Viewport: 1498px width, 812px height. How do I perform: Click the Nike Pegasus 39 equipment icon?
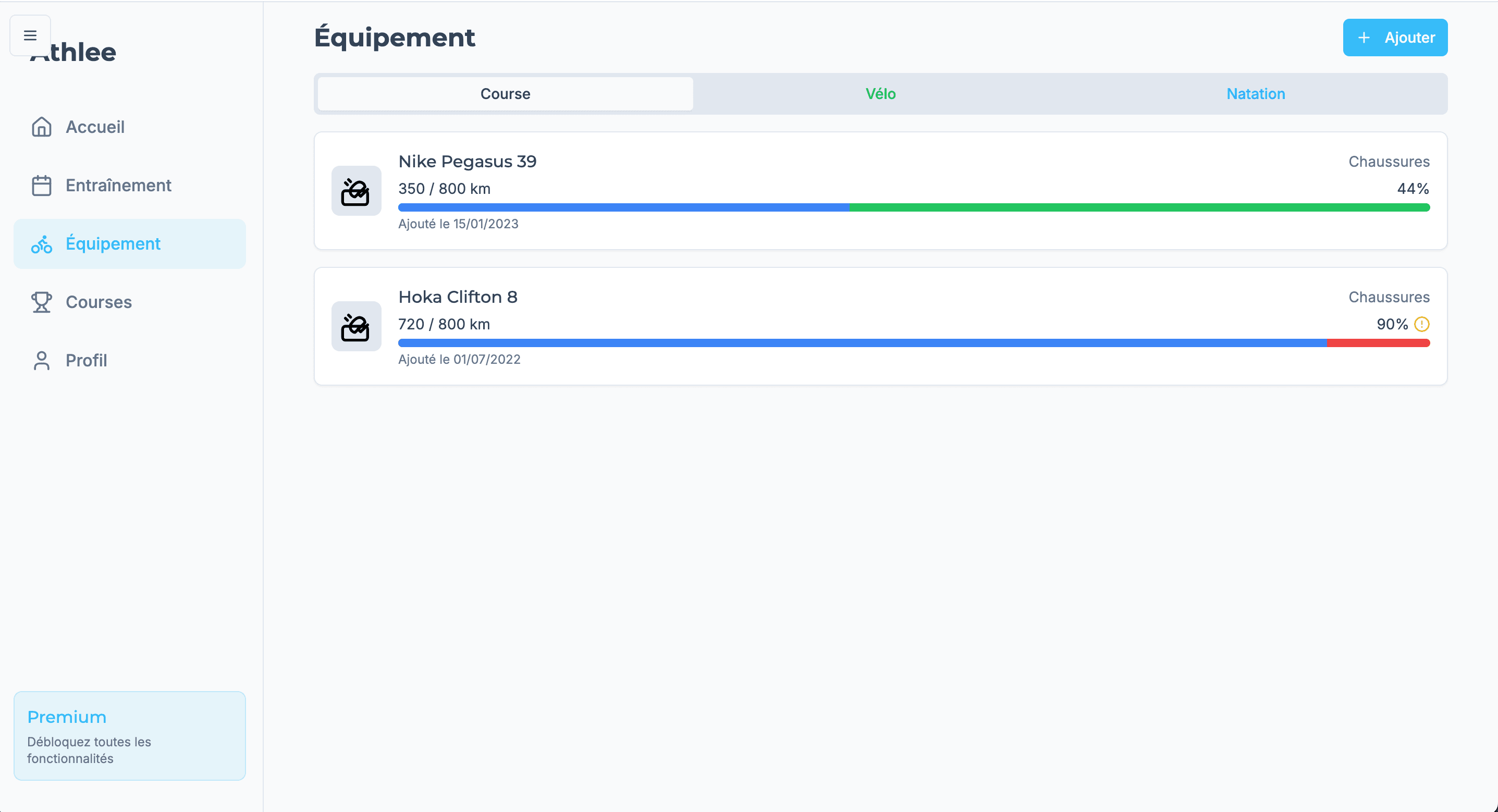tap(356, 191)
